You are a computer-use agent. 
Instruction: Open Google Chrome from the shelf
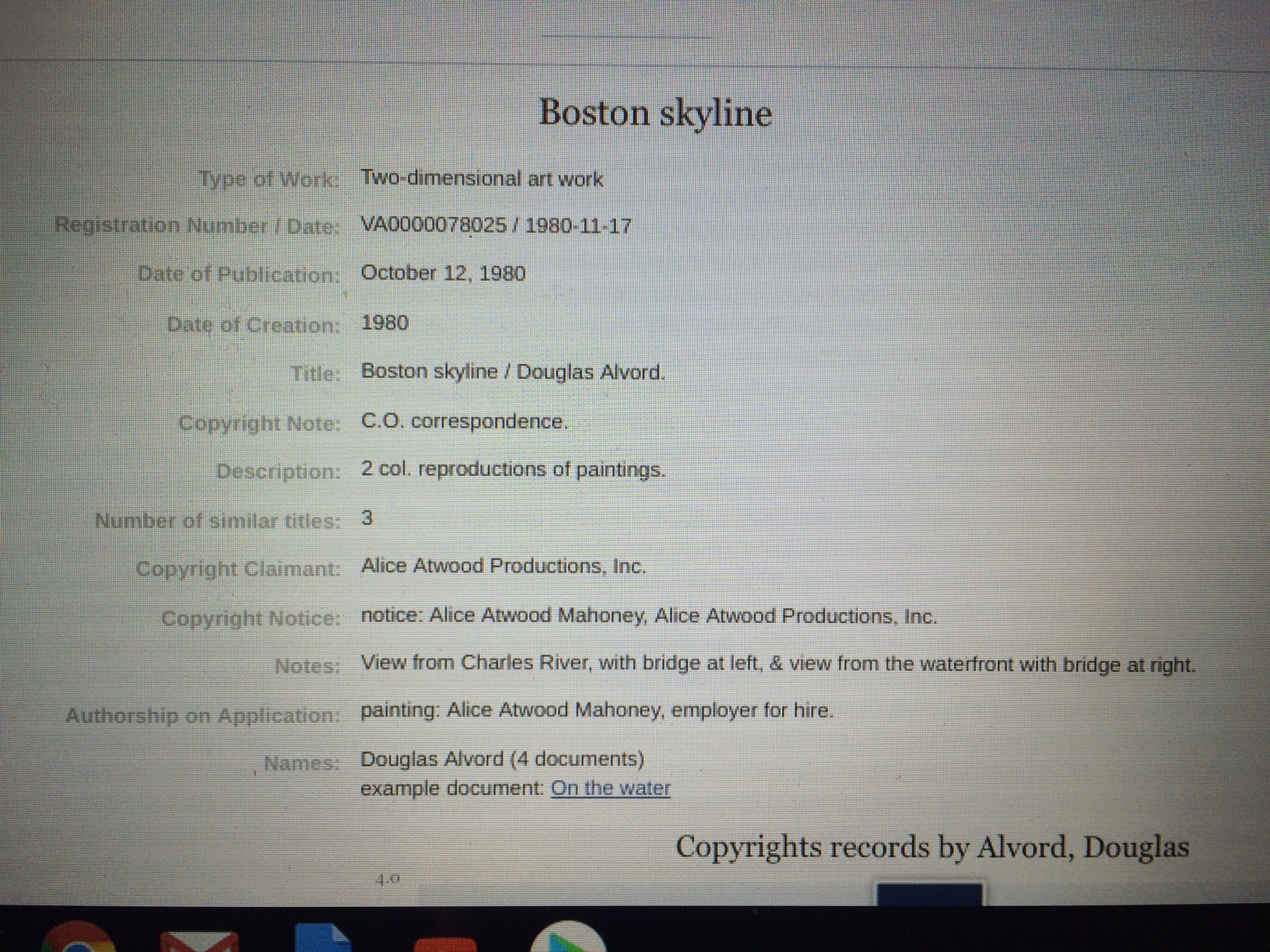point(76,939)
